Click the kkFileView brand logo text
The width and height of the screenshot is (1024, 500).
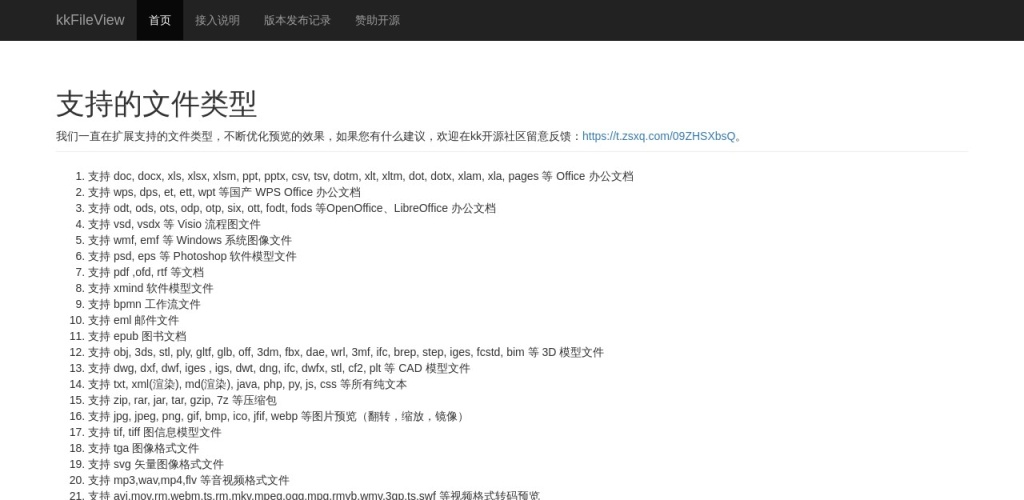click(x=90, y=20)
